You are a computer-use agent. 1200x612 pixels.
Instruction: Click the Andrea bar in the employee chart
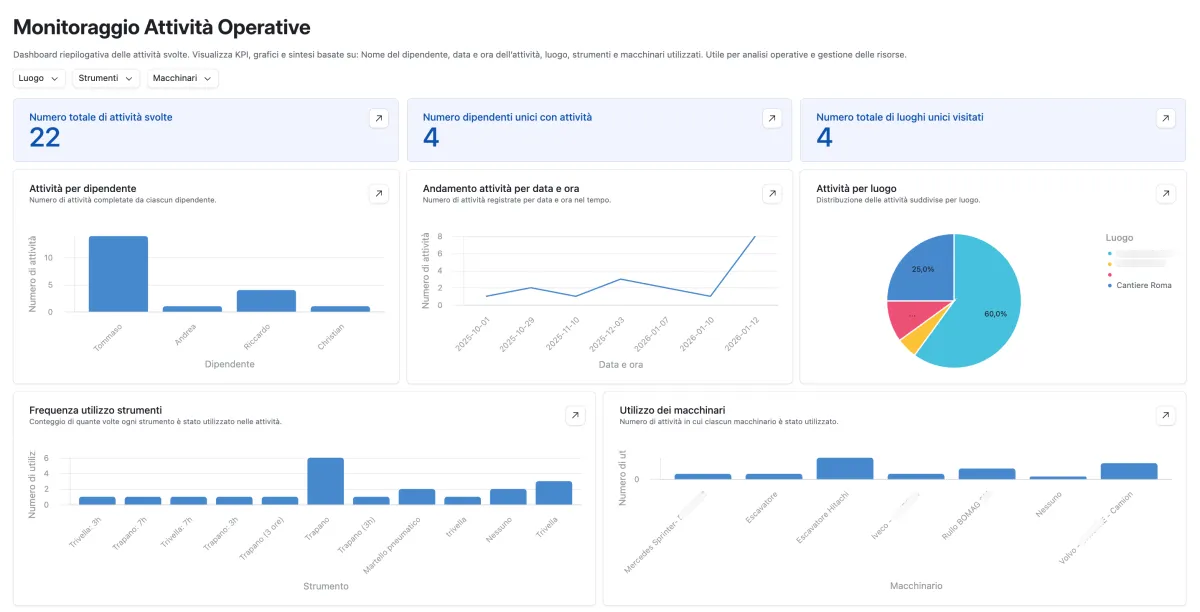(192, 309)
